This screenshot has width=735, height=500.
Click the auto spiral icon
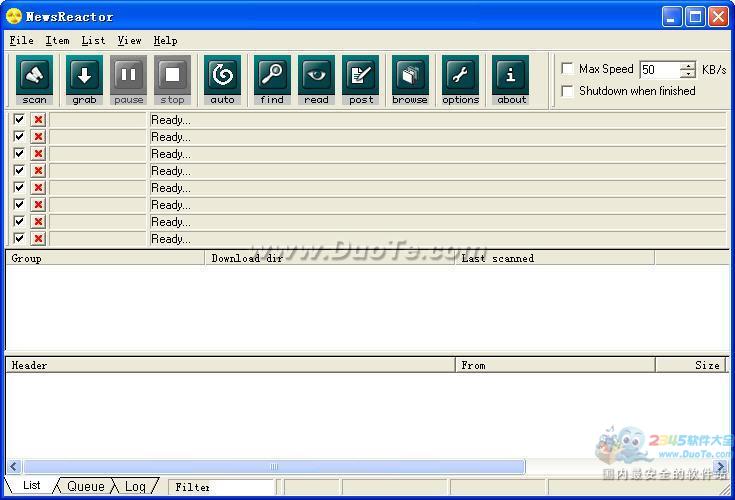223,80
